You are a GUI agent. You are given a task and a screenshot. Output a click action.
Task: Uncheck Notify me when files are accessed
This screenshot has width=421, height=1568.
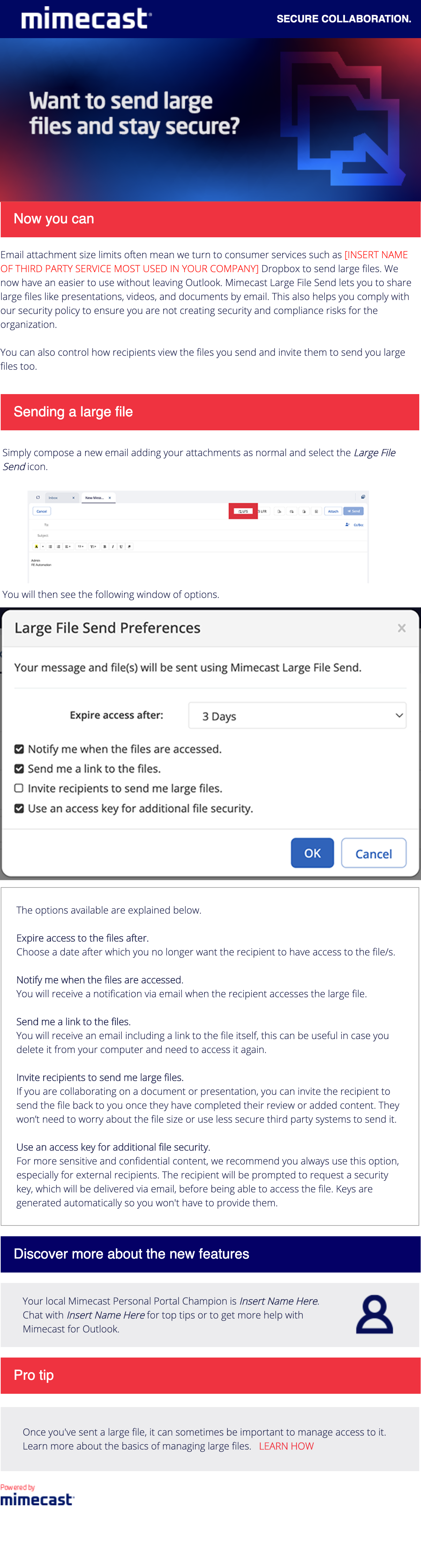tap(20, 749)
